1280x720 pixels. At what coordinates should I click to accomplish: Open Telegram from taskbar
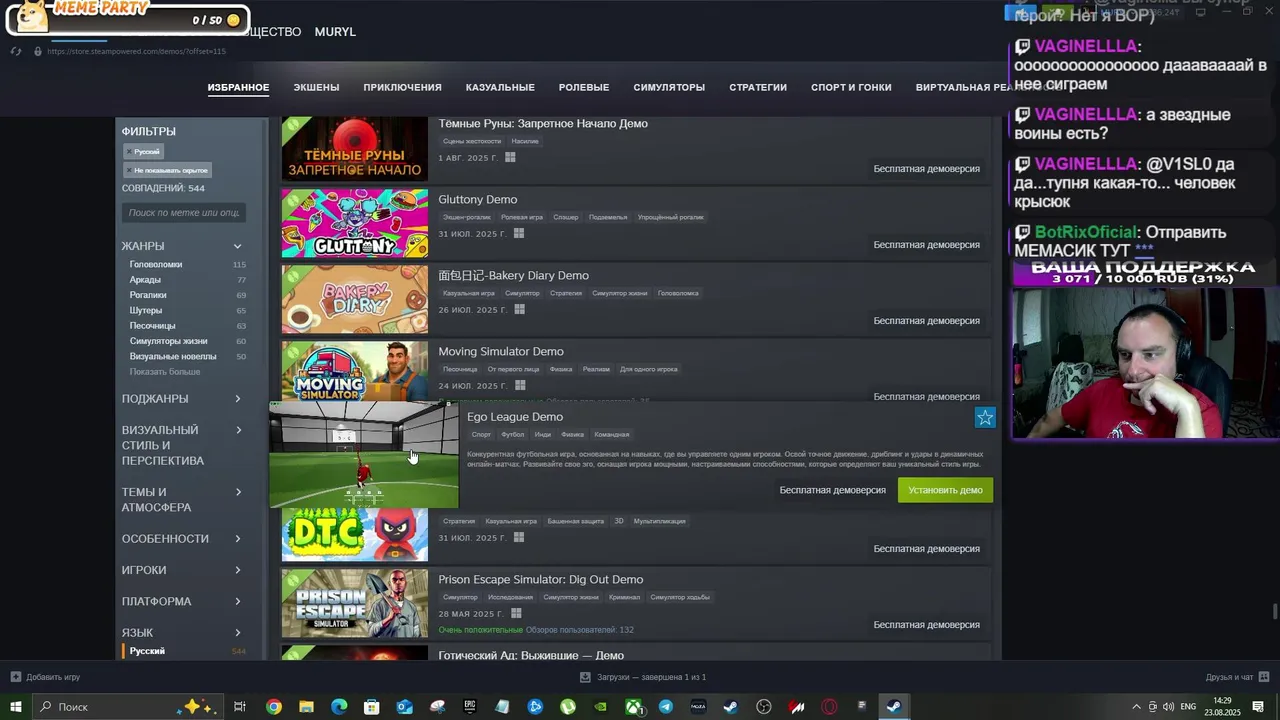pyautogui.click(x=666, y=707)
